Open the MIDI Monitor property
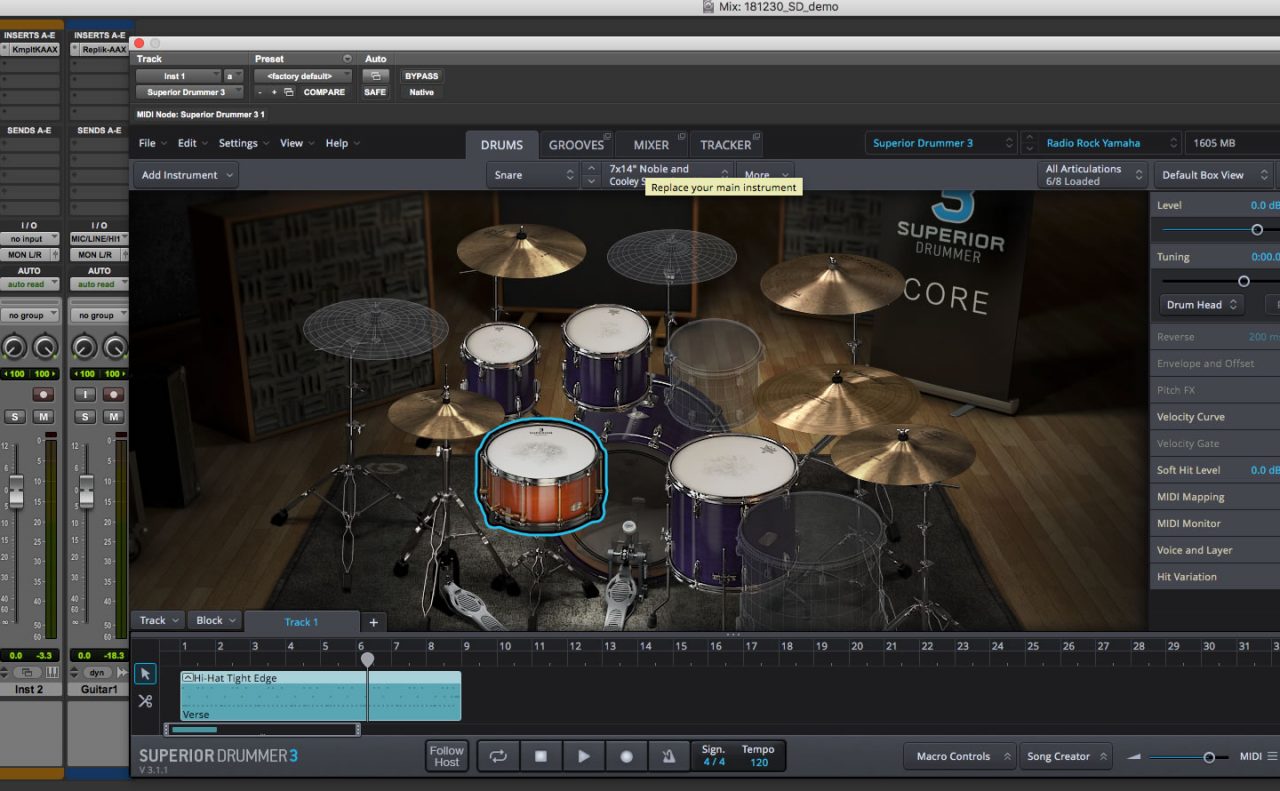The image size is (1280, 791). pos(1215,523)
